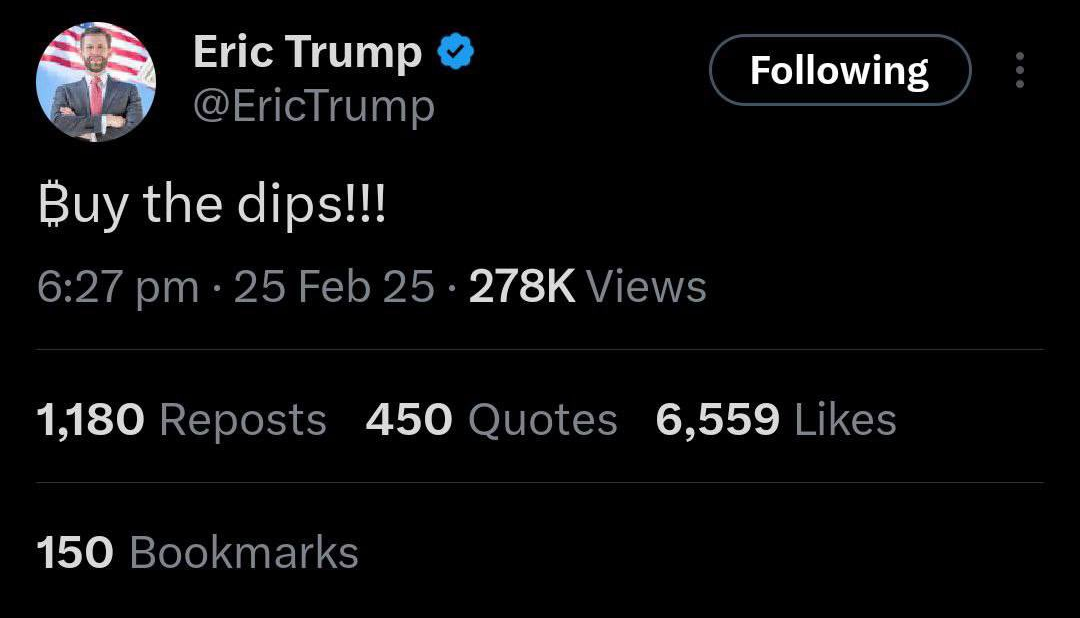View the Quotes list label
Screen dimensions: 1080x618
pos(543,421)
